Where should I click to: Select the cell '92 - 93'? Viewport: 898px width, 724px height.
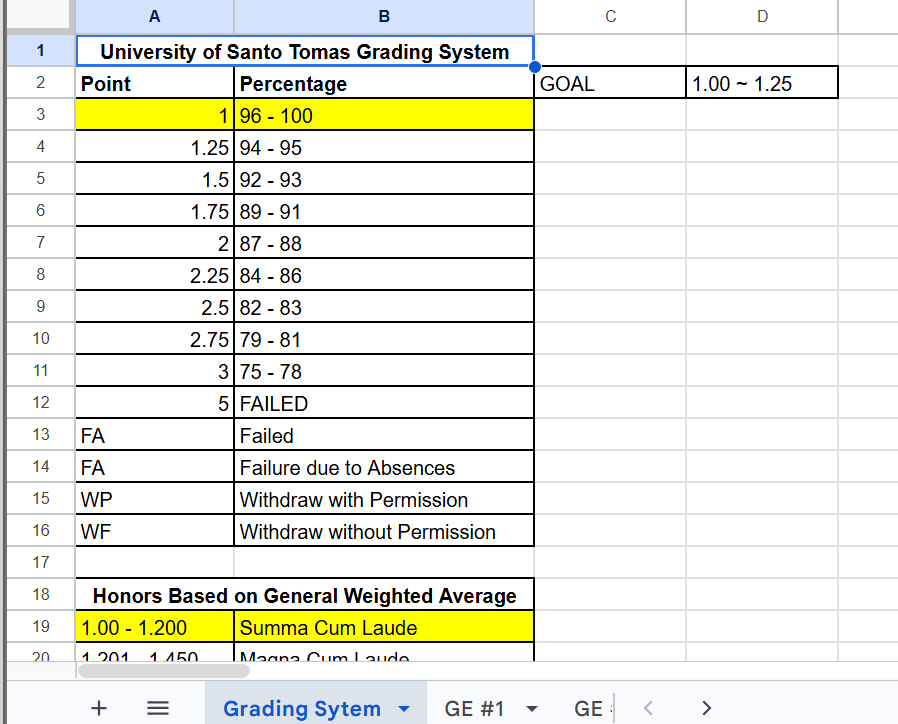[384, 179]
